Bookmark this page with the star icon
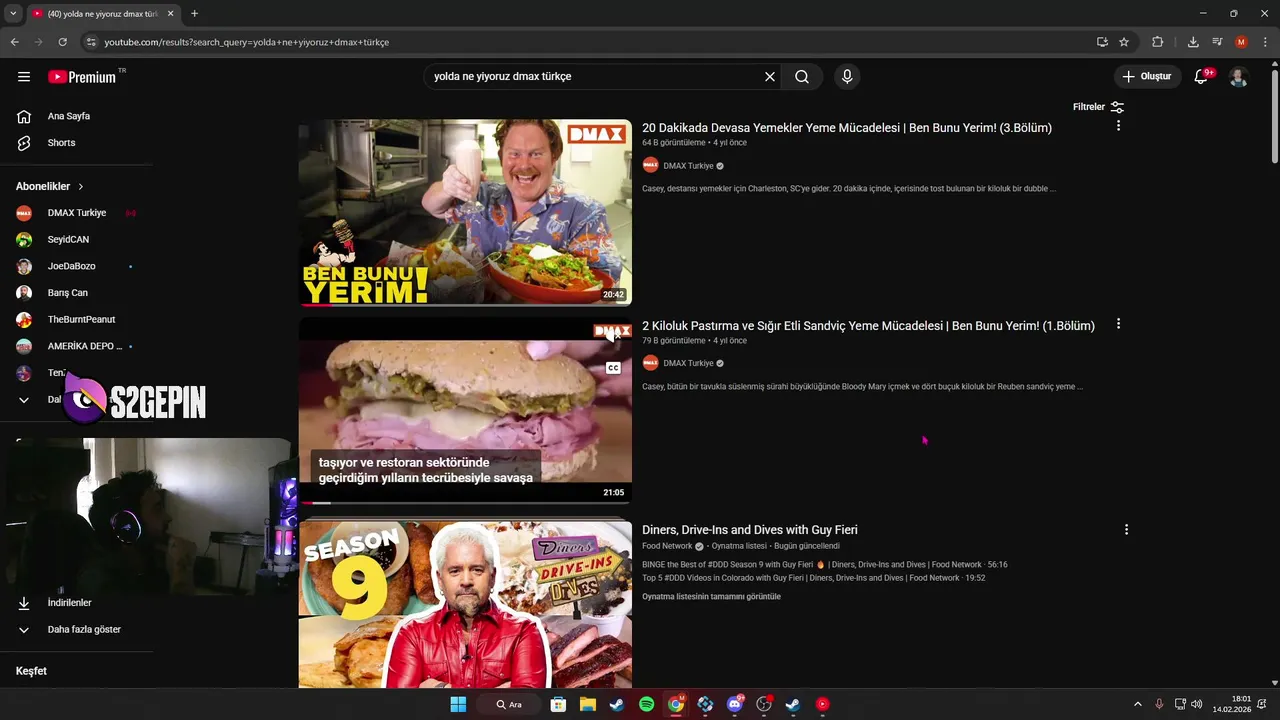The height and width of the screenshot is (720, 1280). pos(1124,42)
